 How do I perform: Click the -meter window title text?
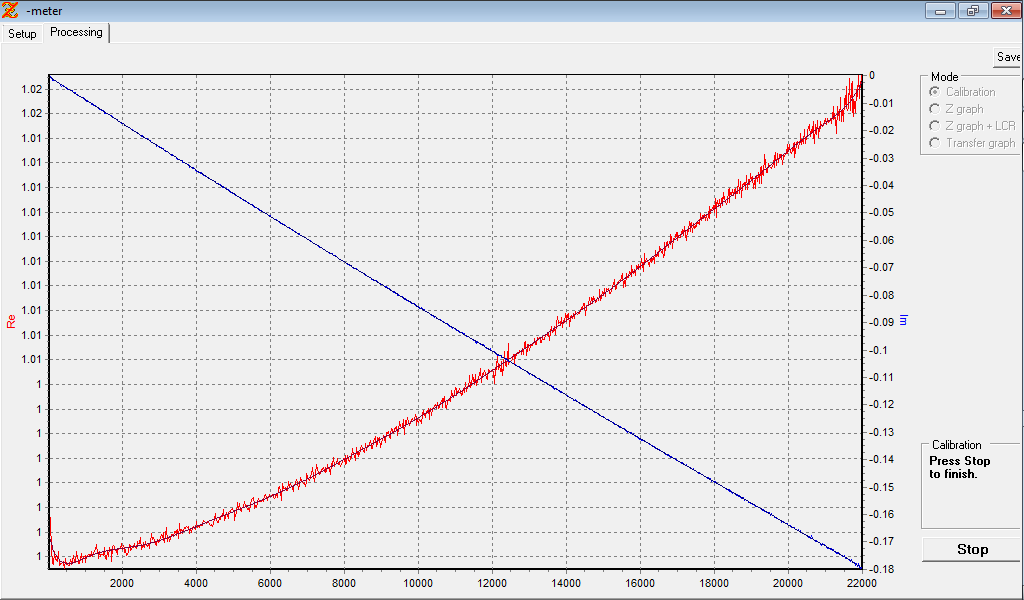pos(44,11)
